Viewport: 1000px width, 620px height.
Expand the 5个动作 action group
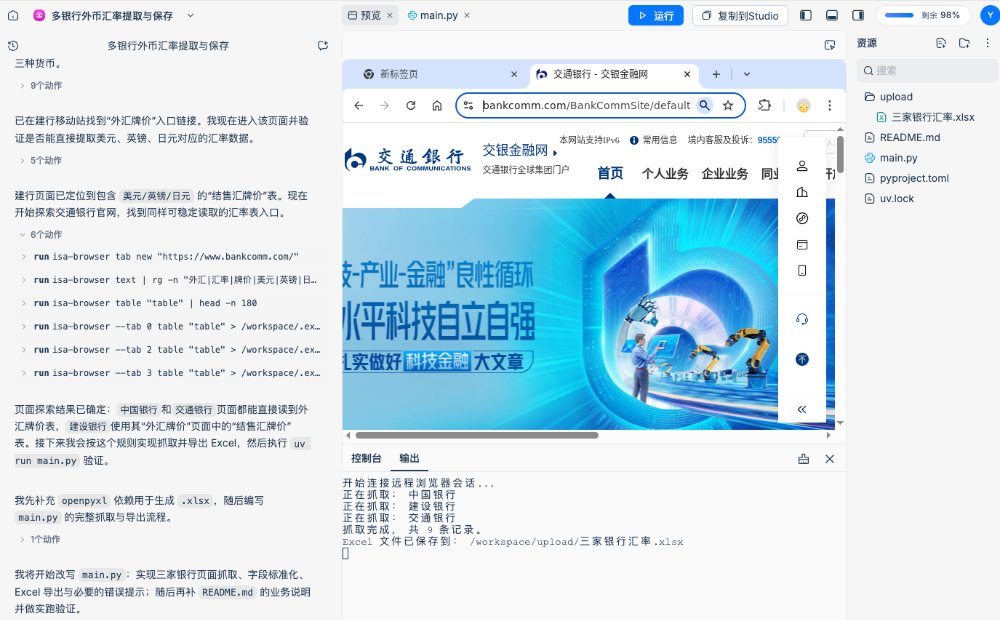point(41,160)
